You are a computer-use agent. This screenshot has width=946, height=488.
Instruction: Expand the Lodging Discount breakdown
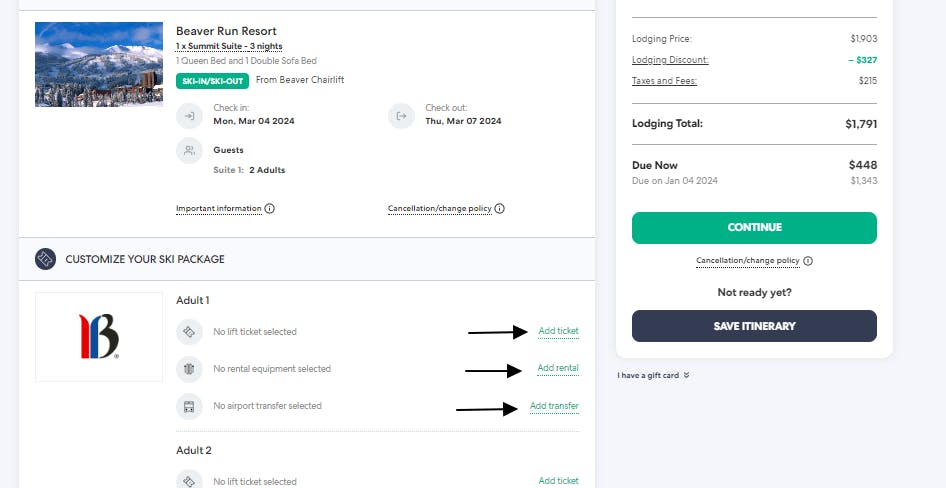(670, 60)
